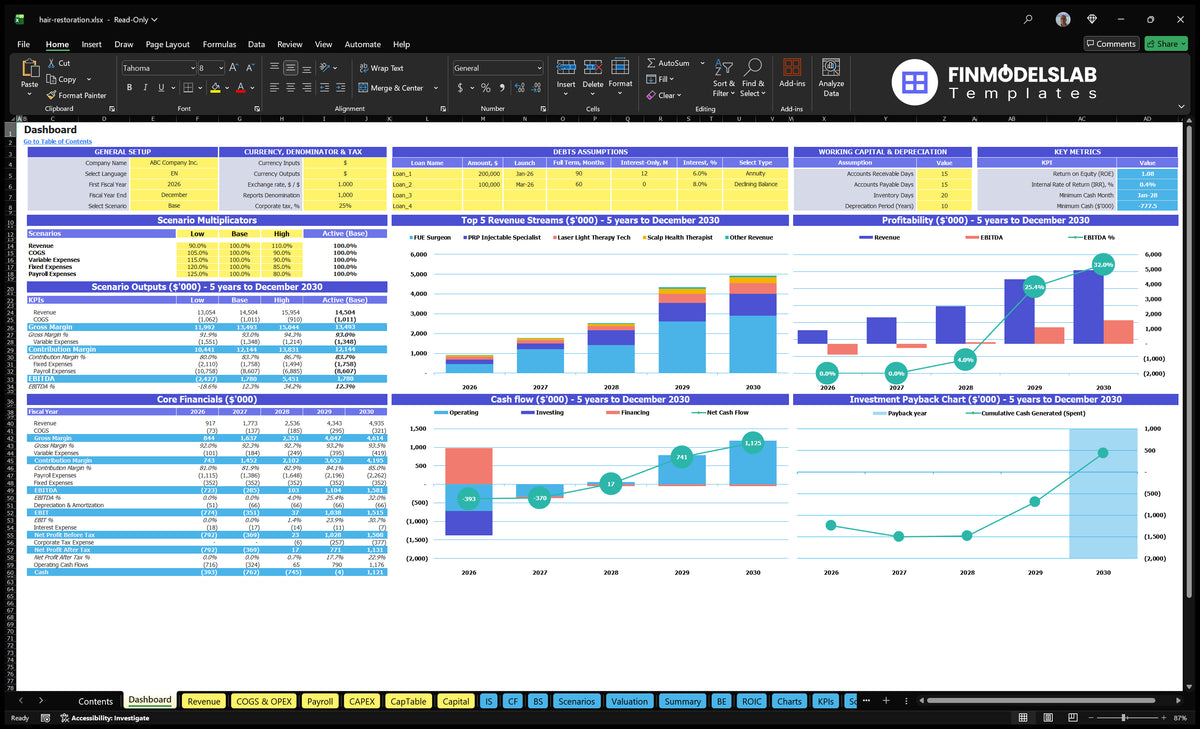This screenshot has height=729, width=1200.
Task: Click the Cut scissors icon
Action: point(51,63)
